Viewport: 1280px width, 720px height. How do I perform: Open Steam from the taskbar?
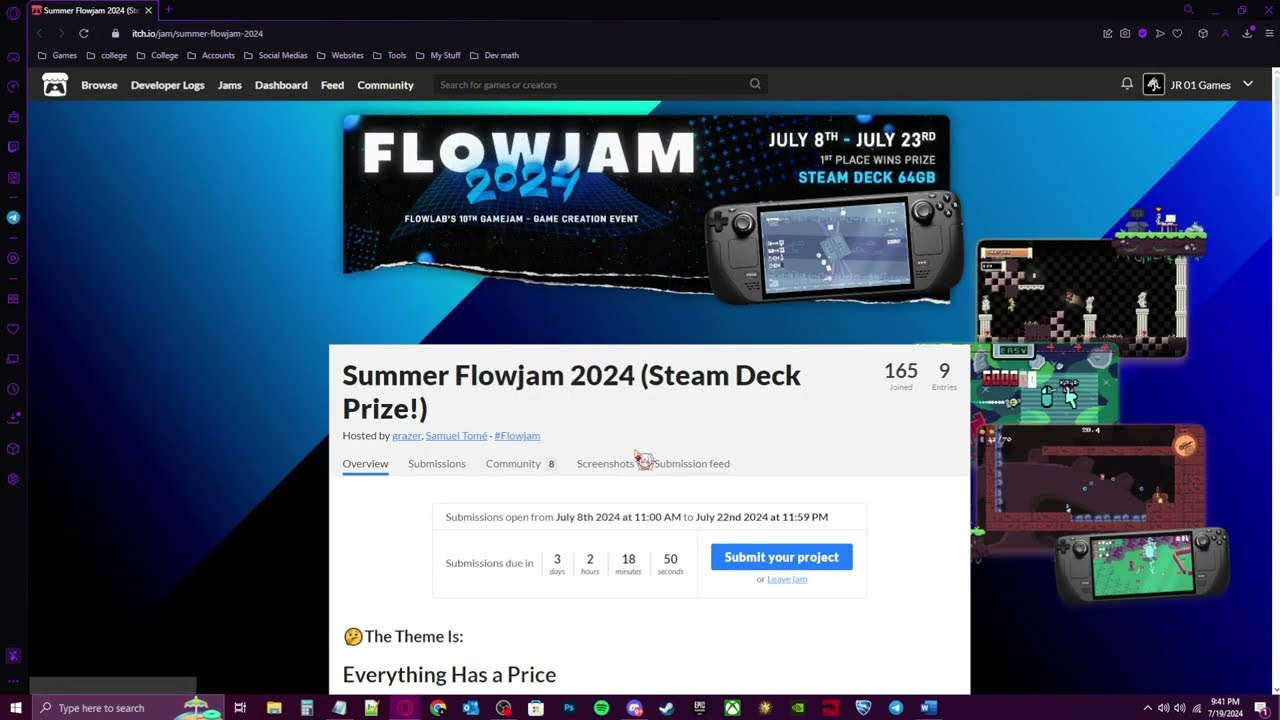tap(667, 708)
